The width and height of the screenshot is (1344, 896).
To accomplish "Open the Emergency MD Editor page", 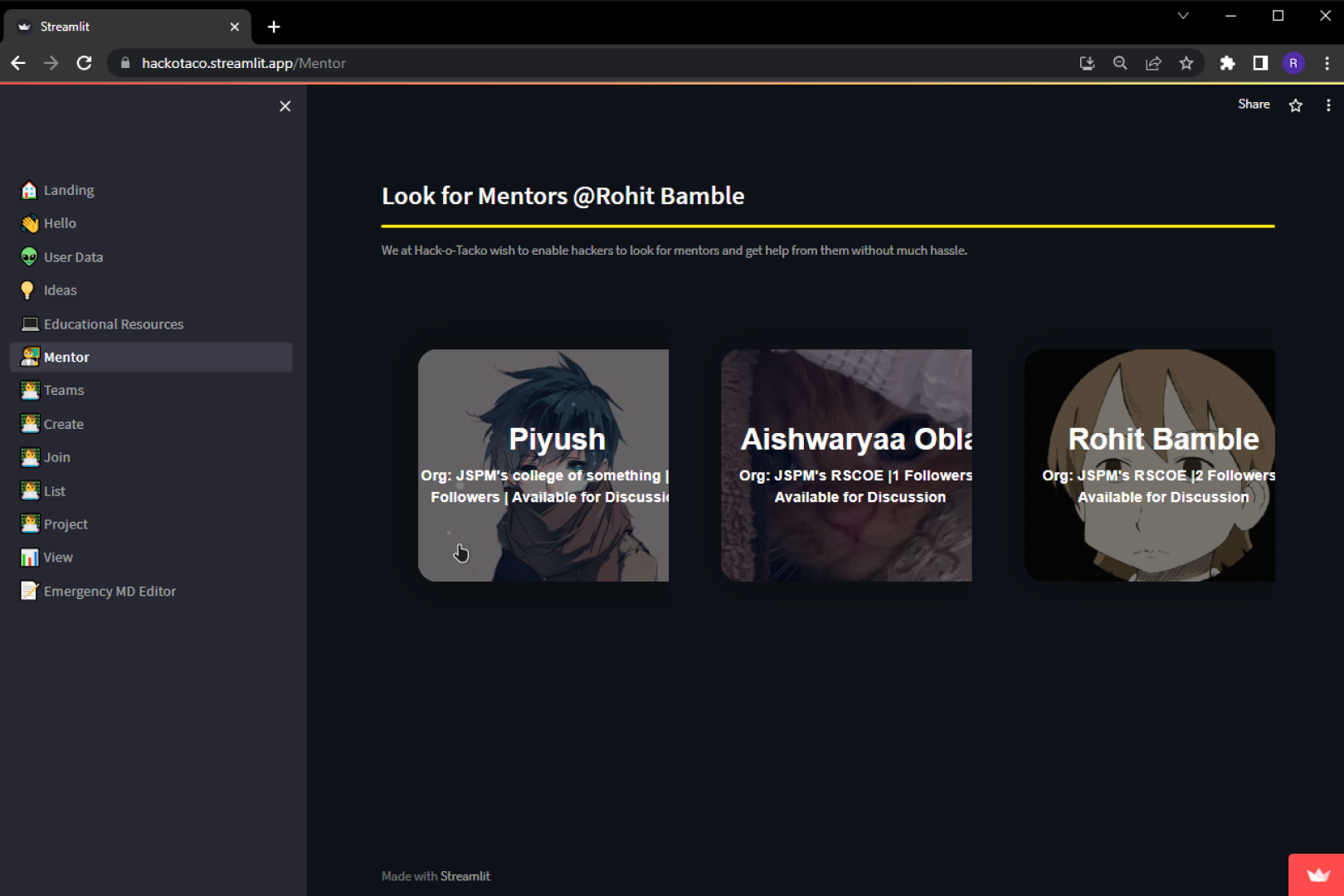I will pos(151,591).
